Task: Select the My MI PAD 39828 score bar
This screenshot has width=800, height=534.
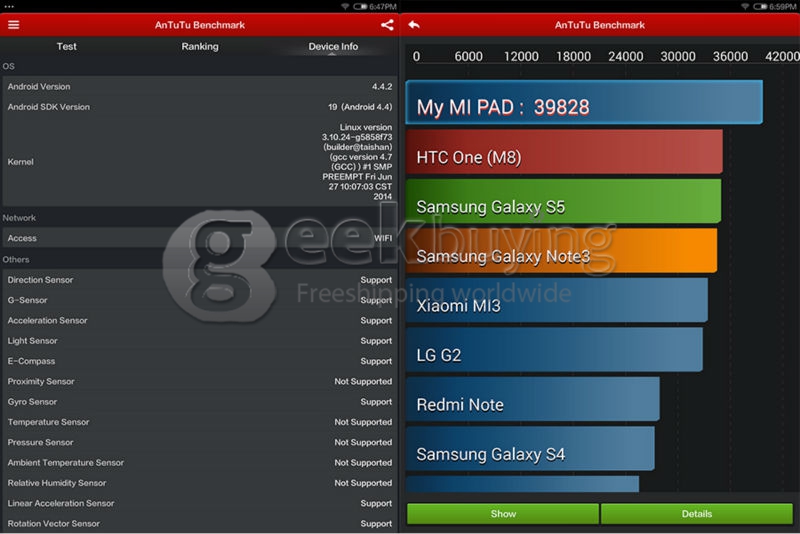Action: [x=584, y=102]
